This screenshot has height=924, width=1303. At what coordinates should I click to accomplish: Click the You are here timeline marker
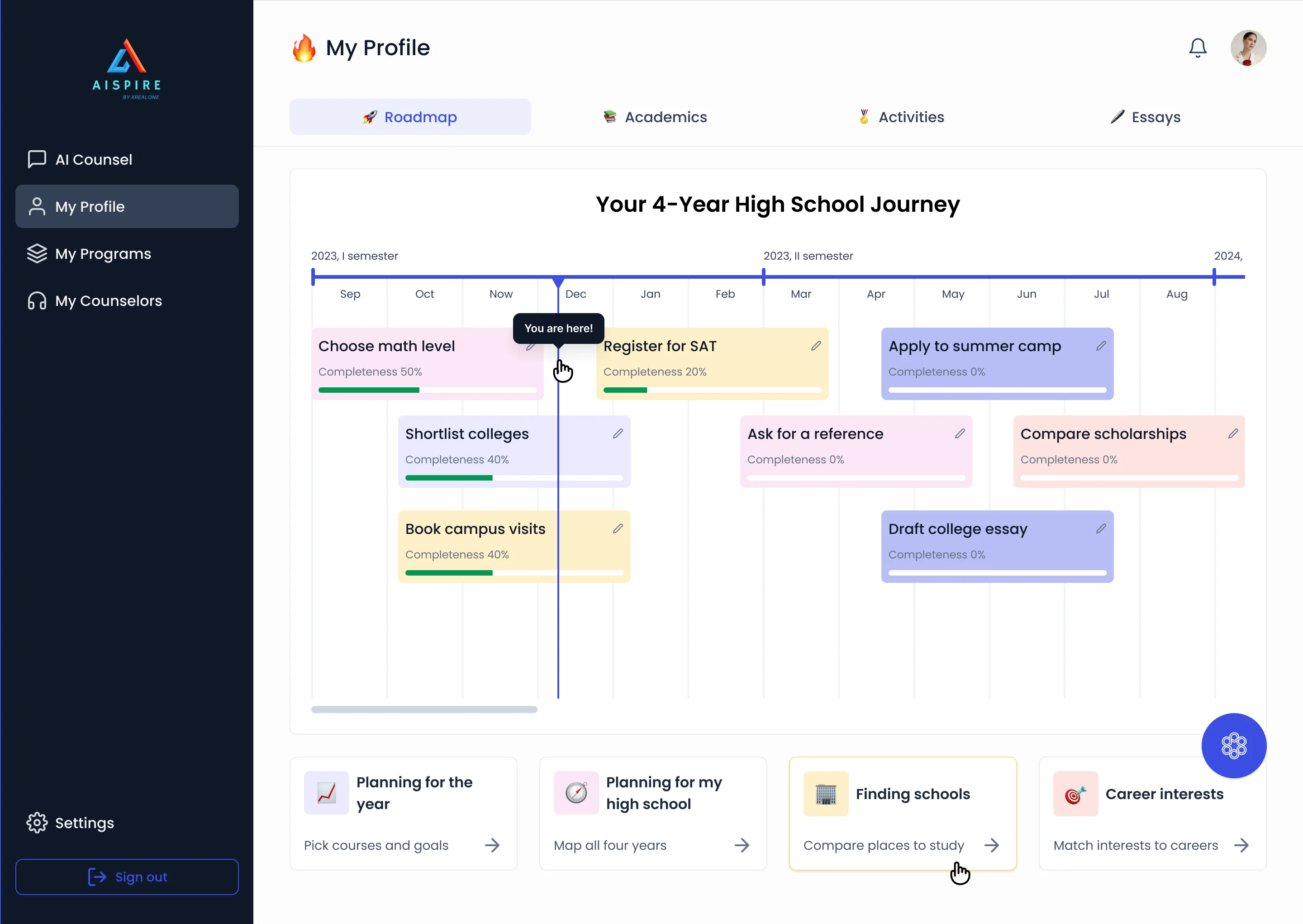pos(558,329)
